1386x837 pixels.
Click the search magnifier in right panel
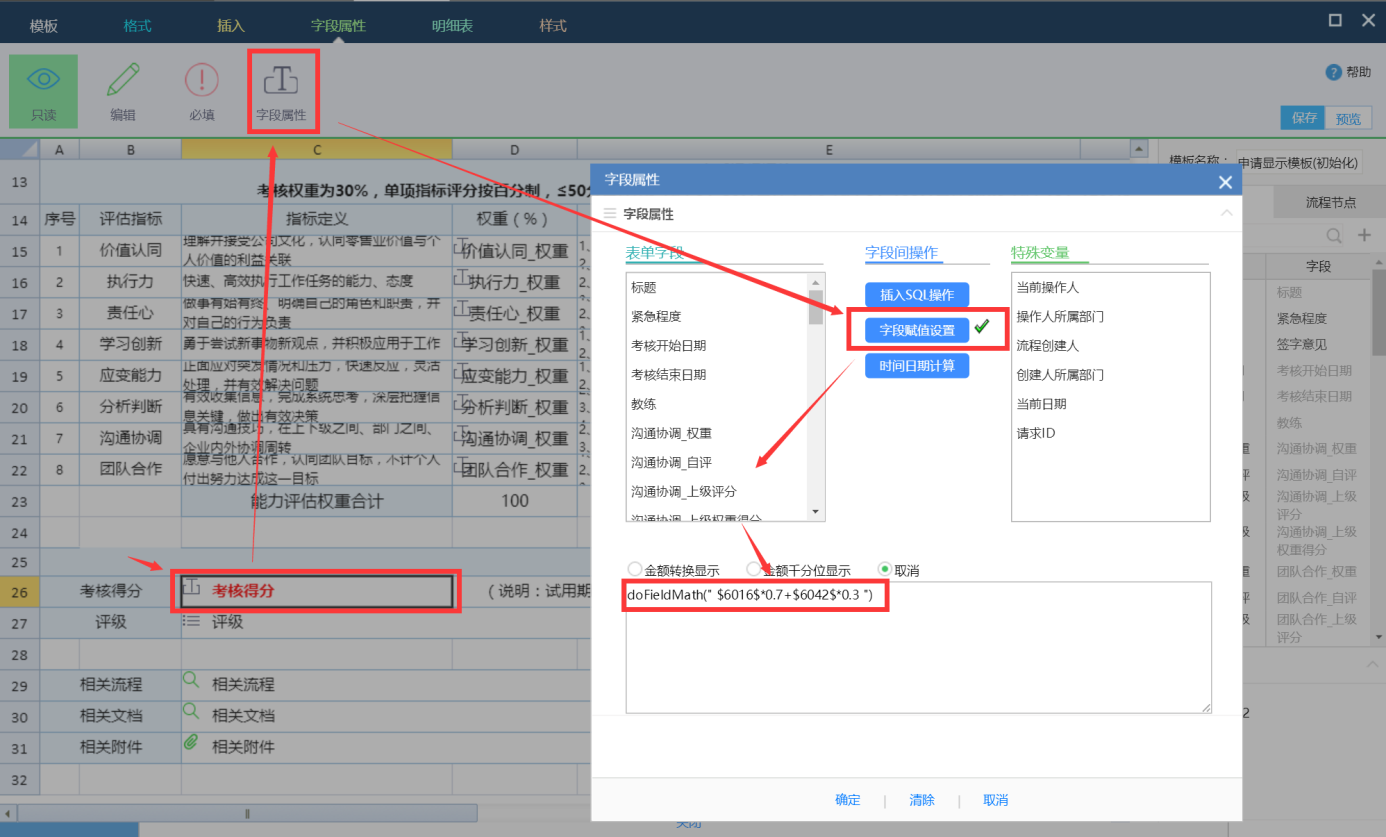[1333, 235]
